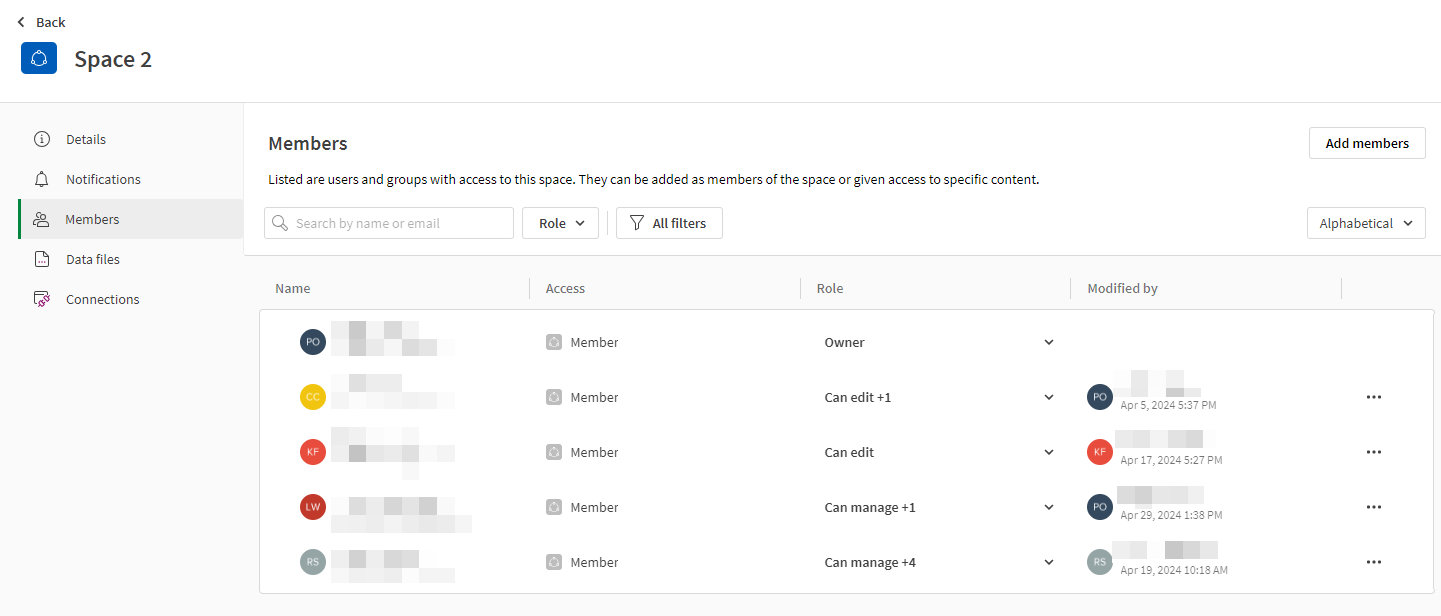
Task: Focus the search by name or email field
Action: tap(389, 223)
